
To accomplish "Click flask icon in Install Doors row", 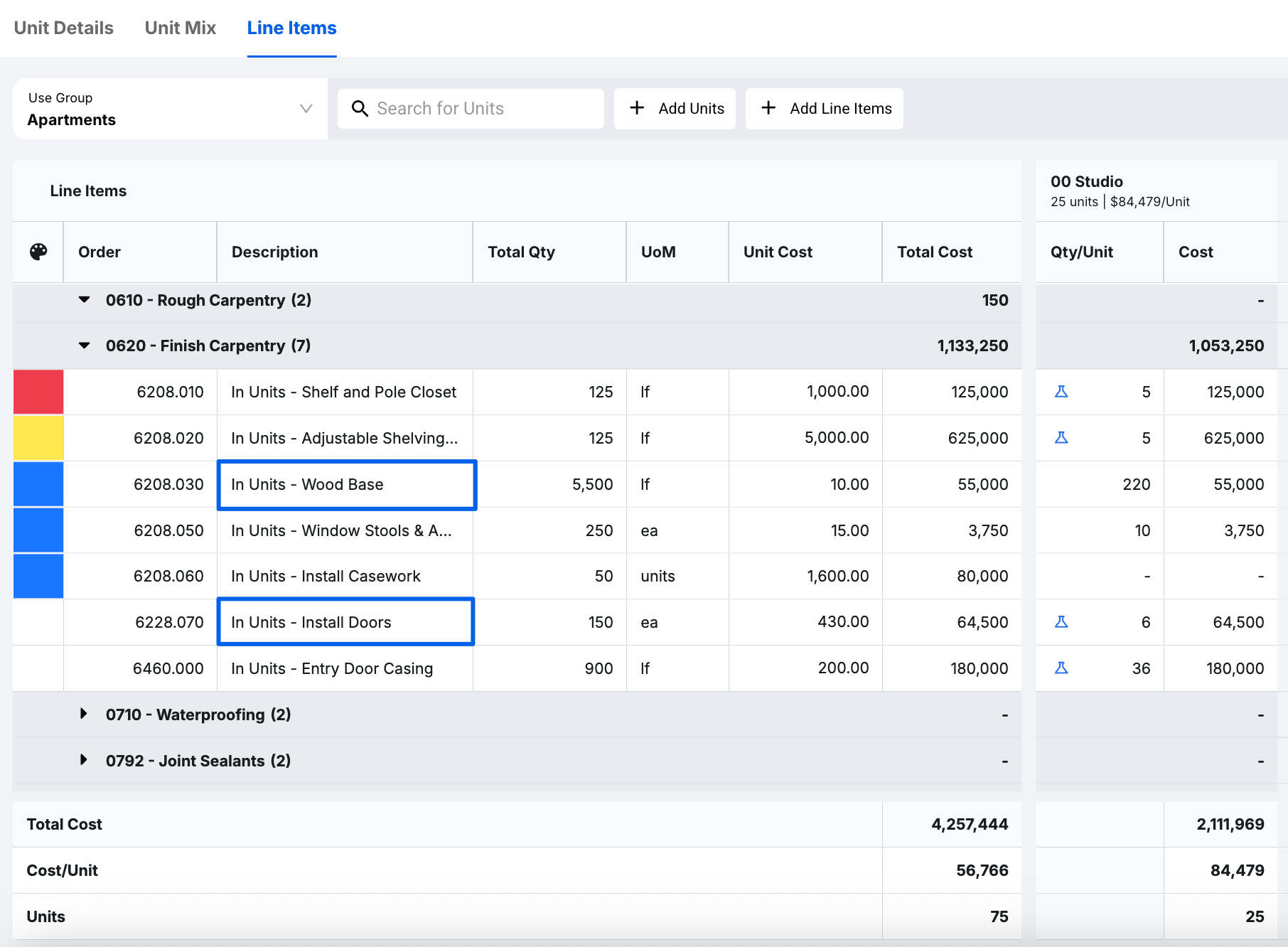I will [1061, 622].
